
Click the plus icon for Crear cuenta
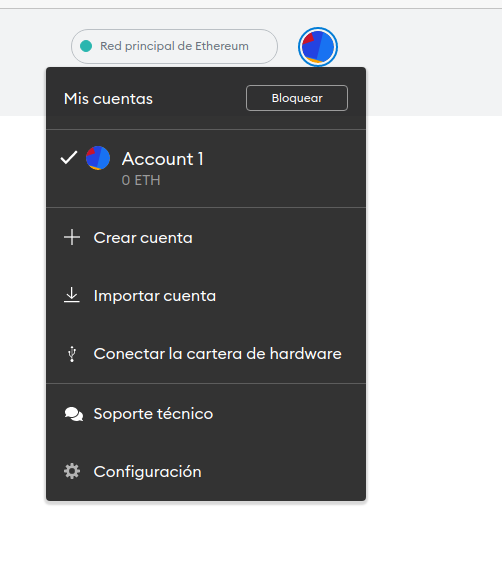72,237
